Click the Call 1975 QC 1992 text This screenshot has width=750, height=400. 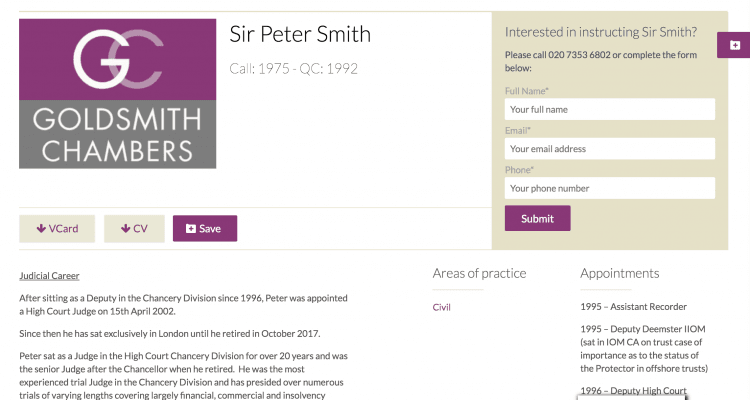pyautogui.click(x=294, y=68)
